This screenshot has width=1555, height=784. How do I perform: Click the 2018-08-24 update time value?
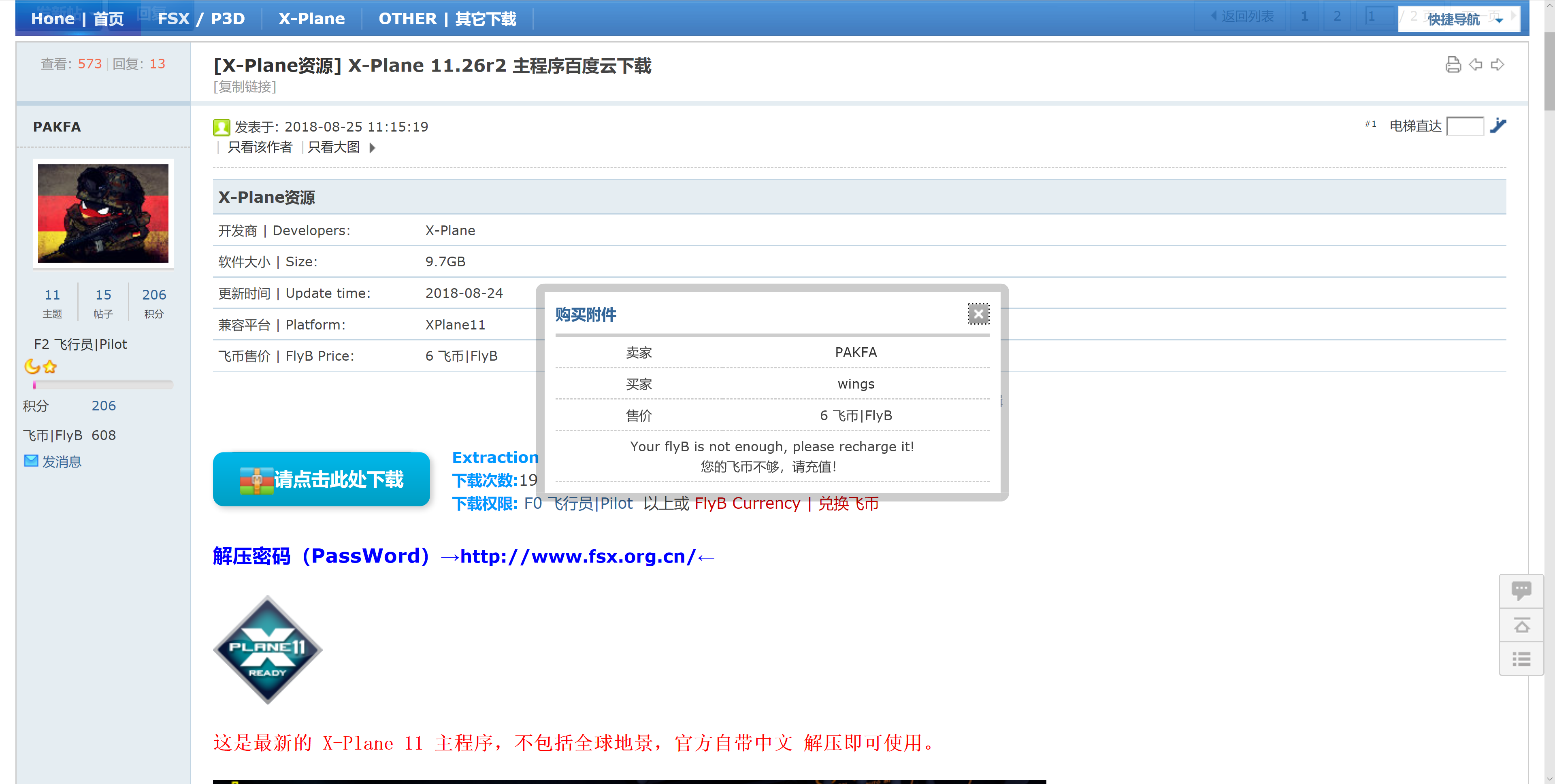(x=464, y=293)
